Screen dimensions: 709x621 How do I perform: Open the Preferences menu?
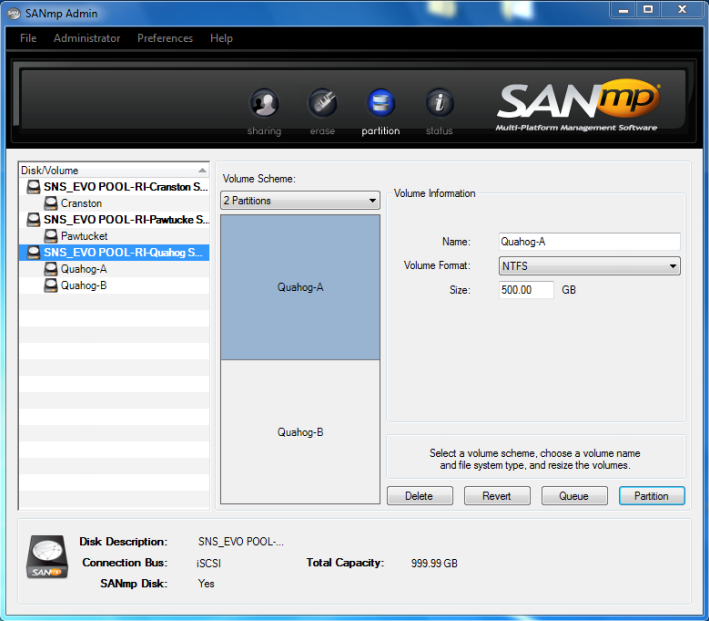point(165,38)
